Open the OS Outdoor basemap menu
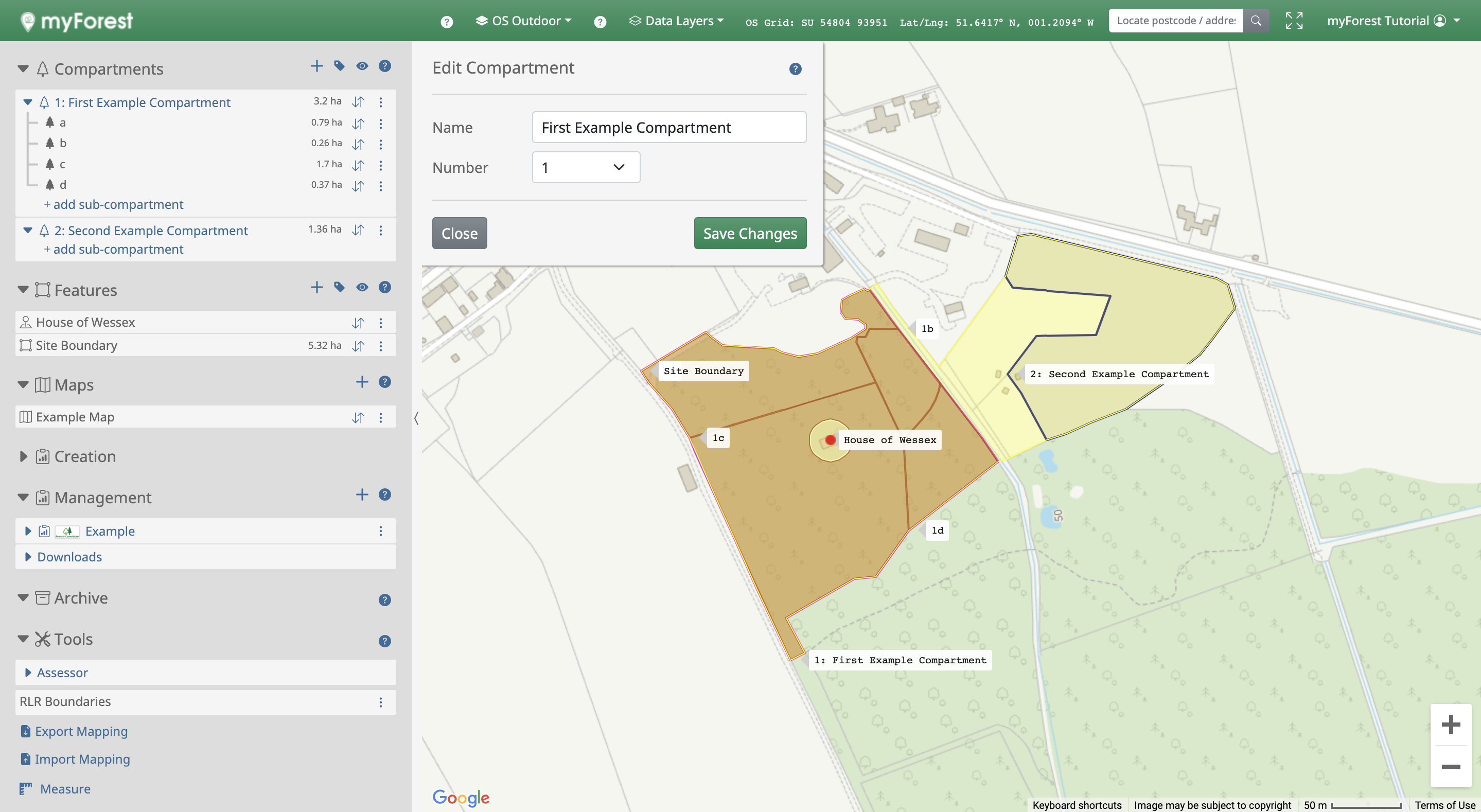The height and width of the screenshot is (812, 1481). pyautogui.click(x=523, y=21)
